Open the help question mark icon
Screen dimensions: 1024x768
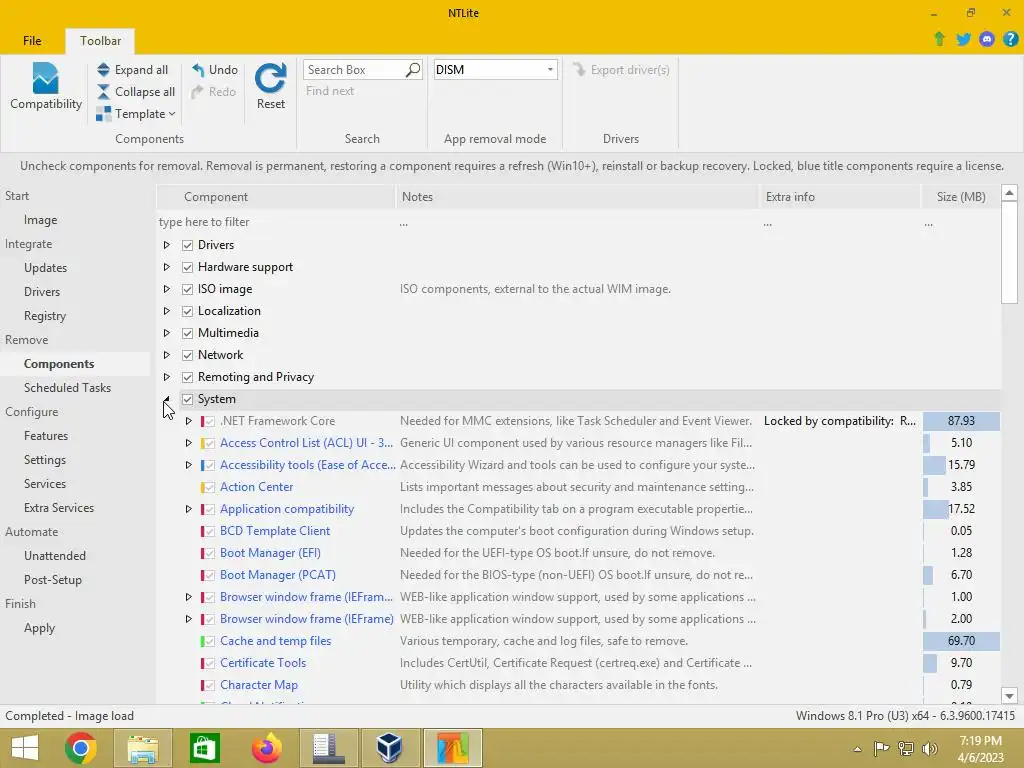1010,39
